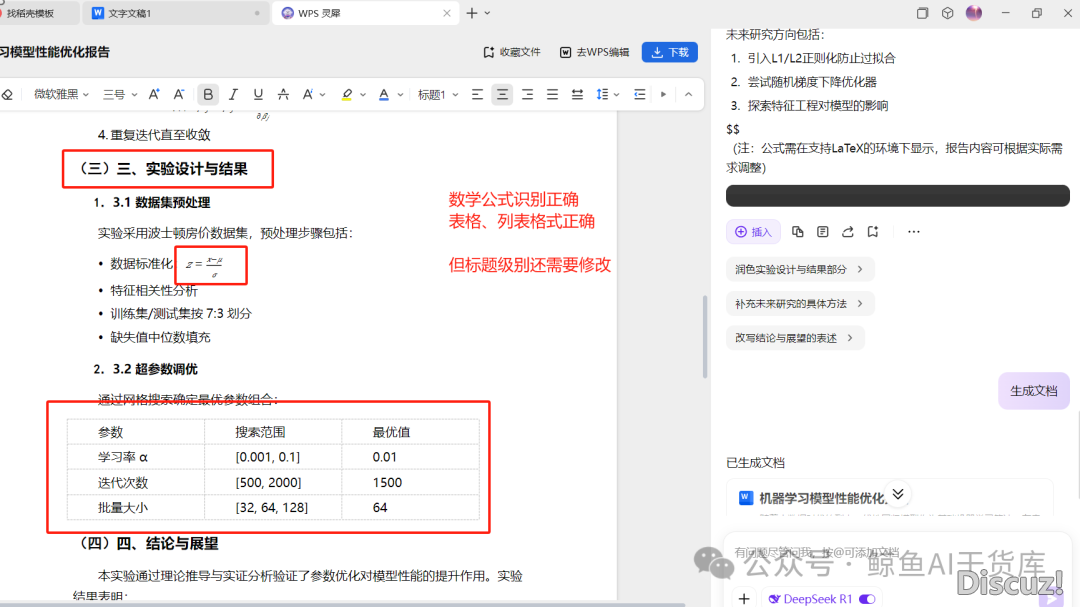Increase font size with the A+ icon
Viewport: 1080px width, 607px height.
tap(154, 94)
